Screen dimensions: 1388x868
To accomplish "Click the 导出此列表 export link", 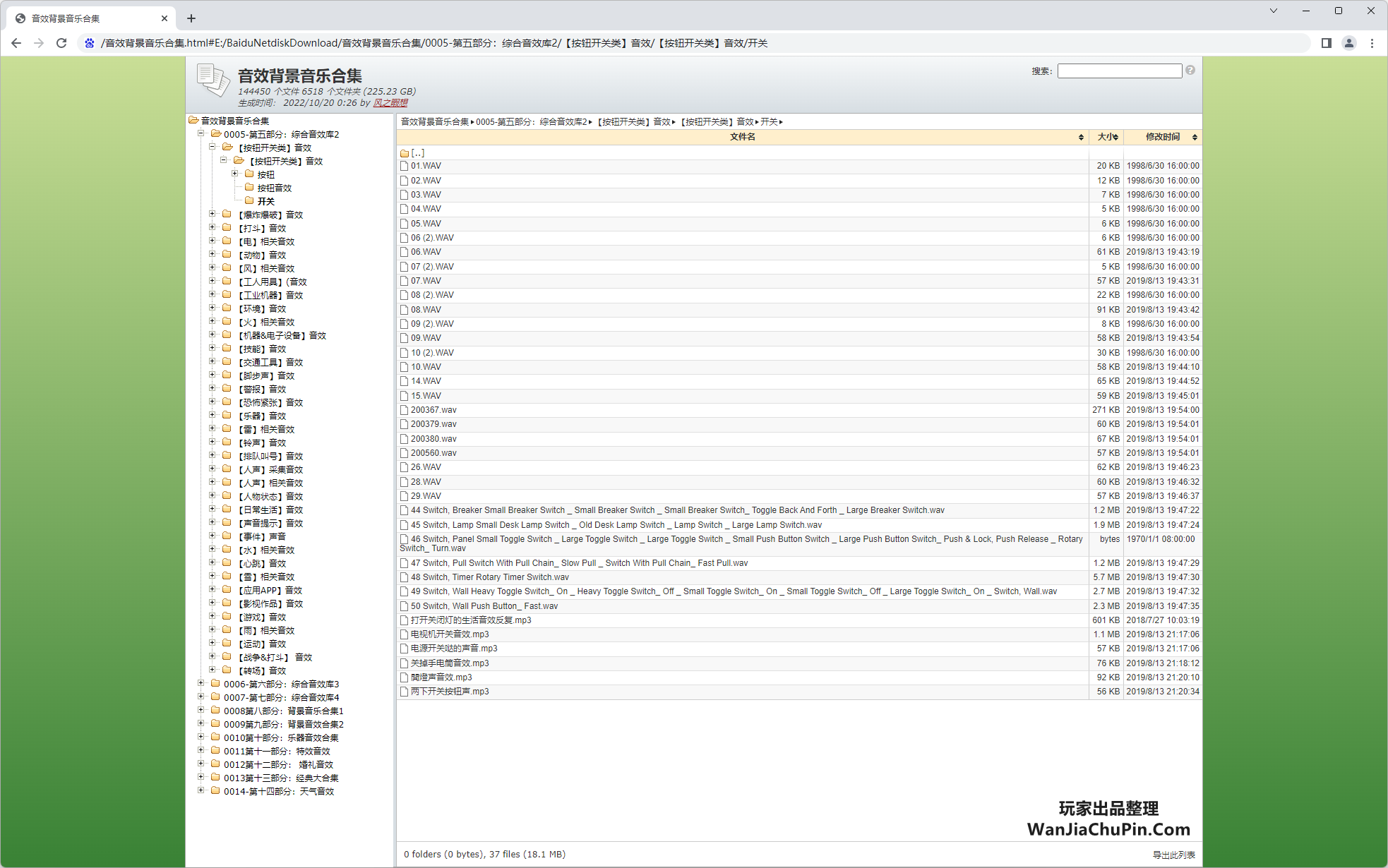I will pos(1173,855).
